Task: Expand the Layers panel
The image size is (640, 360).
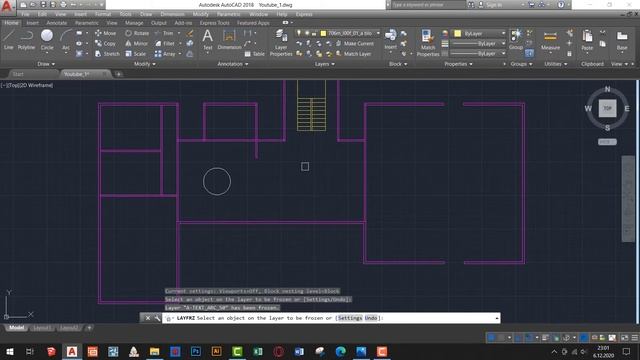Action: (x=324, y=64)
